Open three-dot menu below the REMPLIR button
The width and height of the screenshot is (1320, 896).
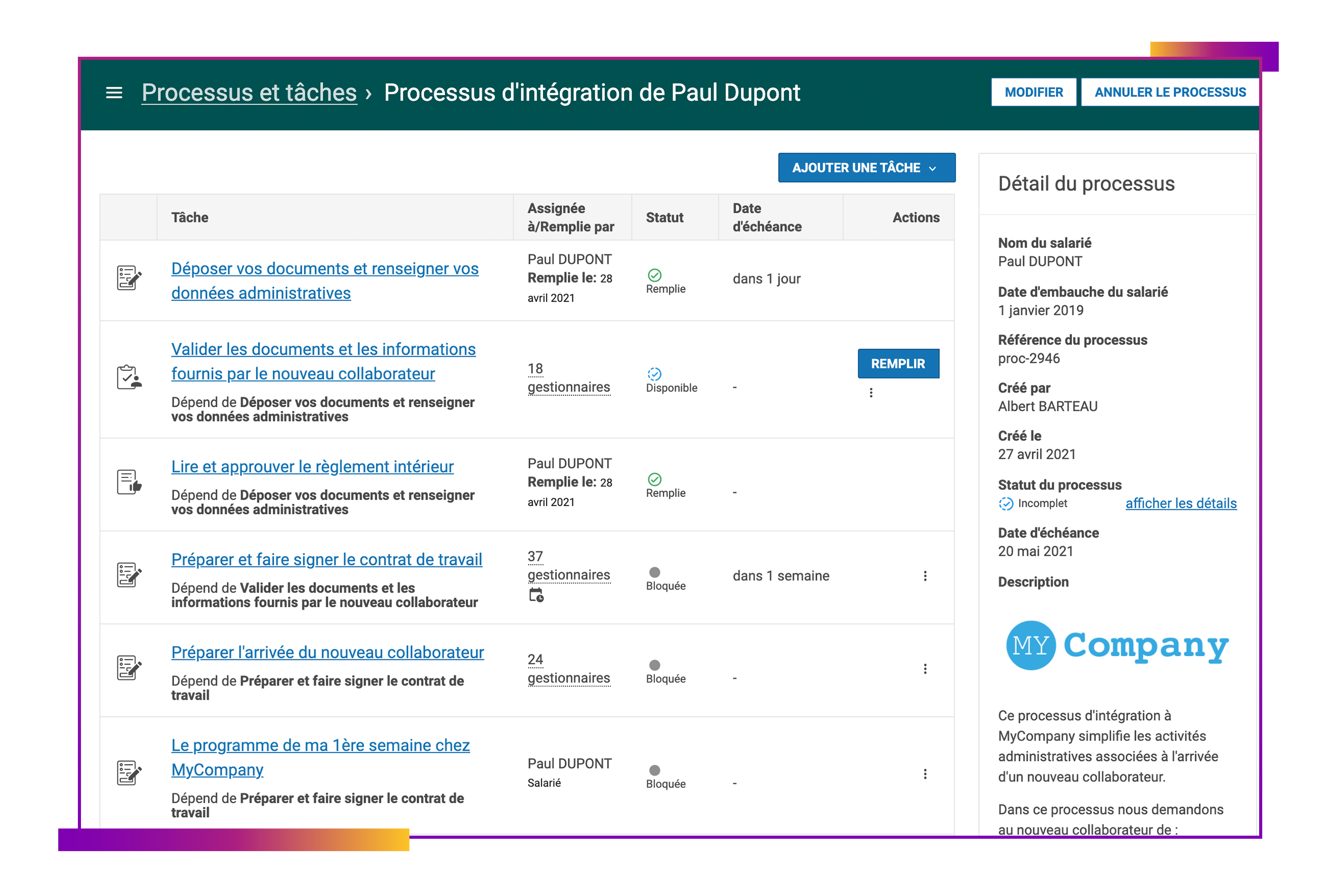point(871,393)
